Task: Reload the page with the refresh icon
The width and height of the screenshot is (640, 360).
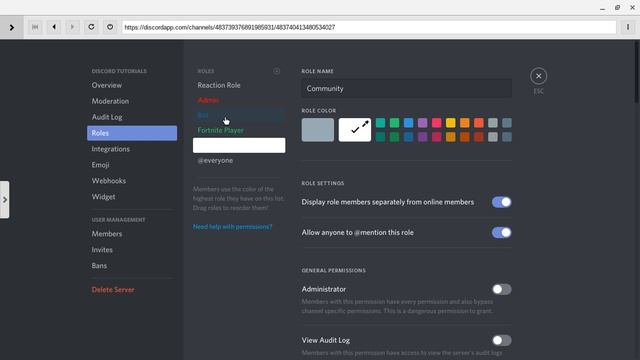Action: point(91,27)
